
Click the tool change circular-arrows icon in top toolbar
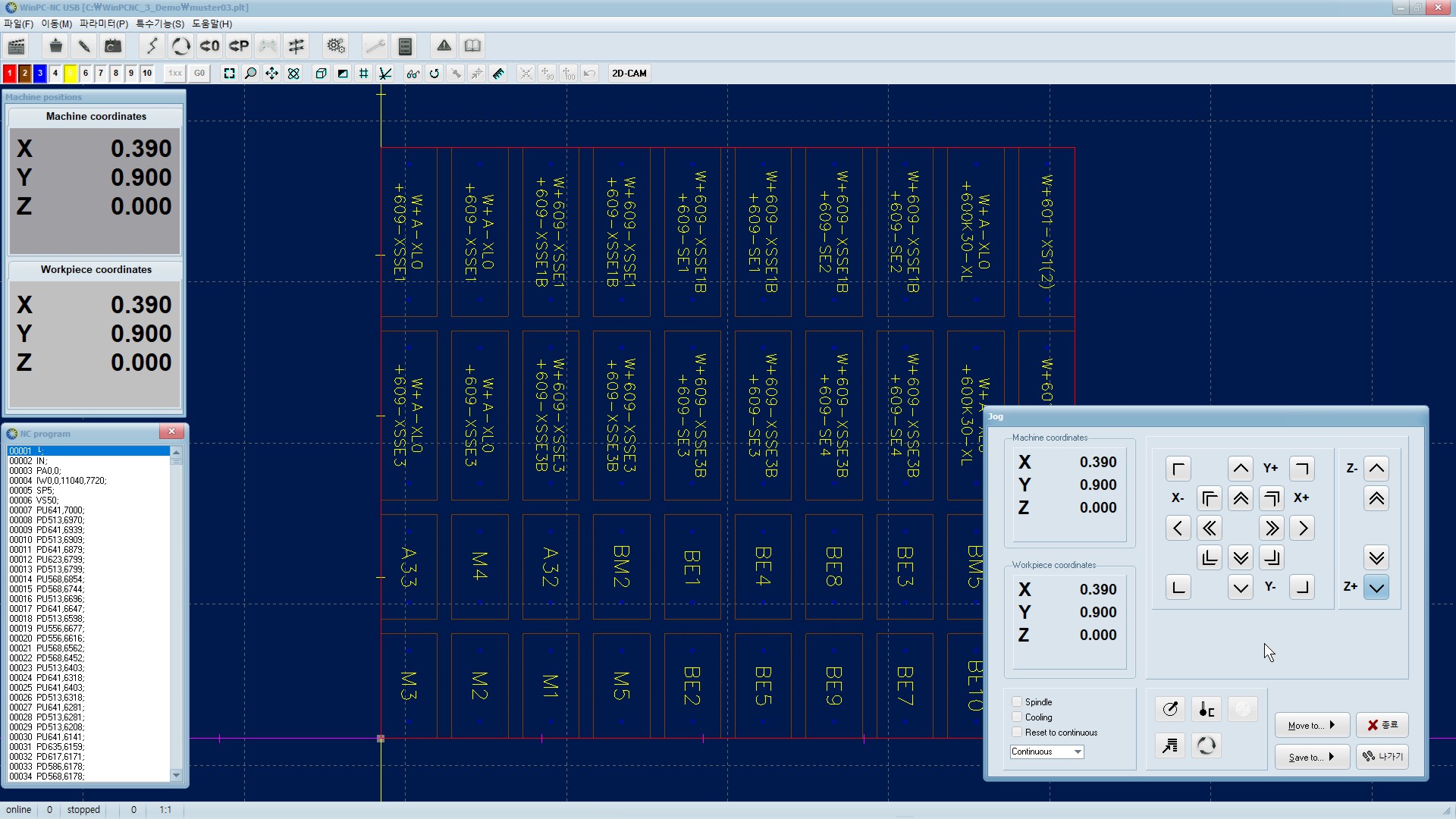[x=180, y=46]
